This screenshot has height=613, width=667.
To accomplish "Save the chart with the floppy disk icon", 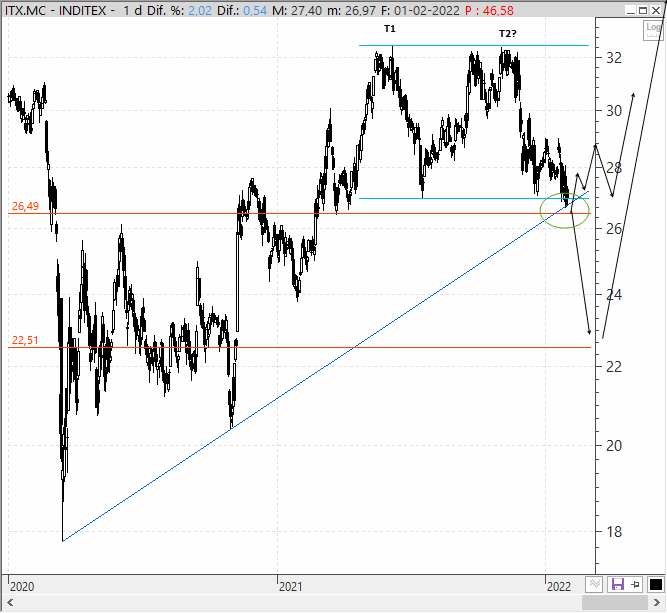I will pos(617,584).
